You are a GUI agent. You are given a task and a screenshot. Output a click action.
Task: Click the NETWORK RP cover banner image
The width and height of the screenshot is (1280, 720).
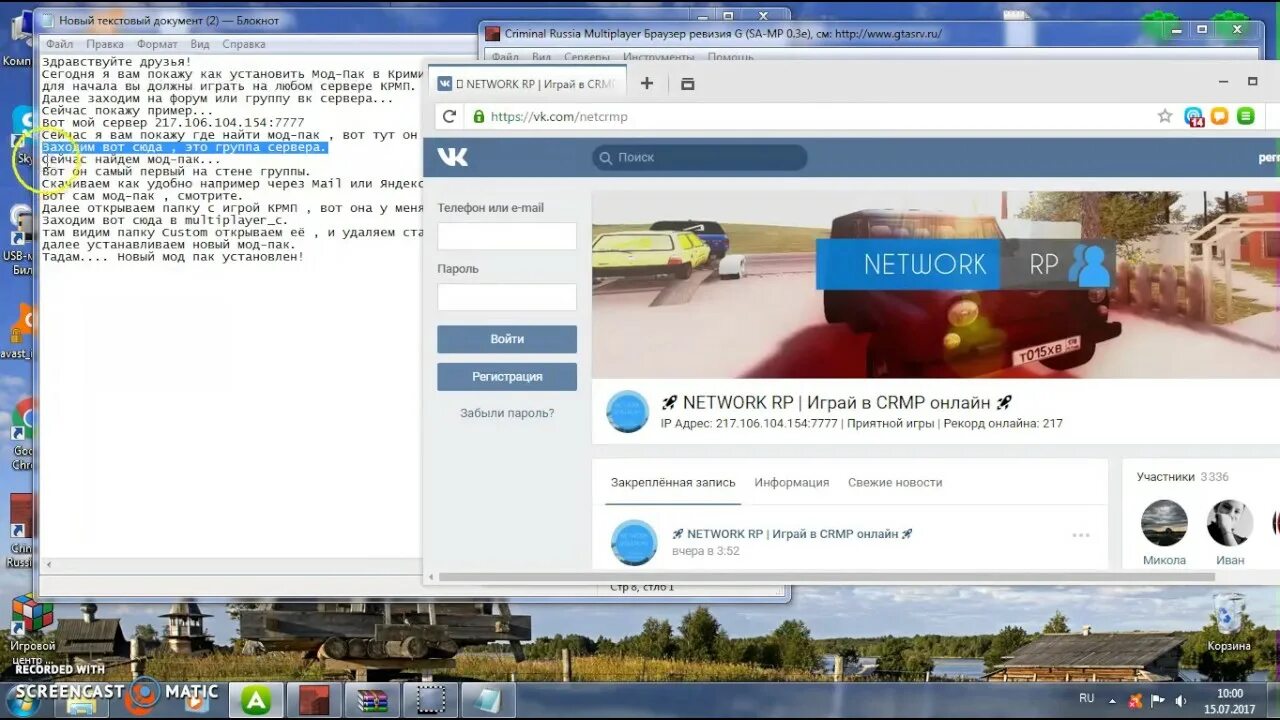935,285
